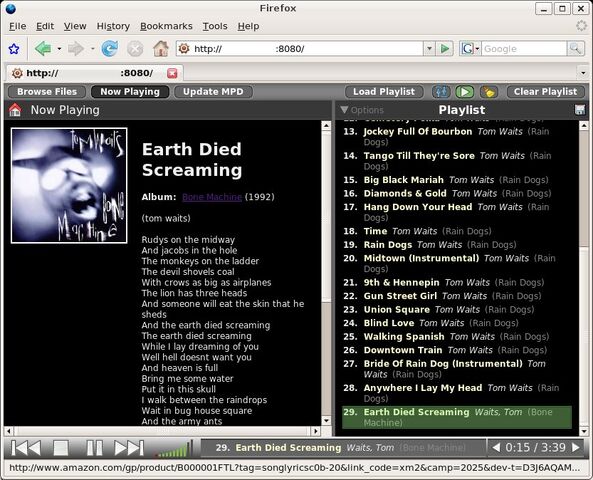Click the Update MPD button
Screen dimensions: 593x480
(x=213, y=92)
